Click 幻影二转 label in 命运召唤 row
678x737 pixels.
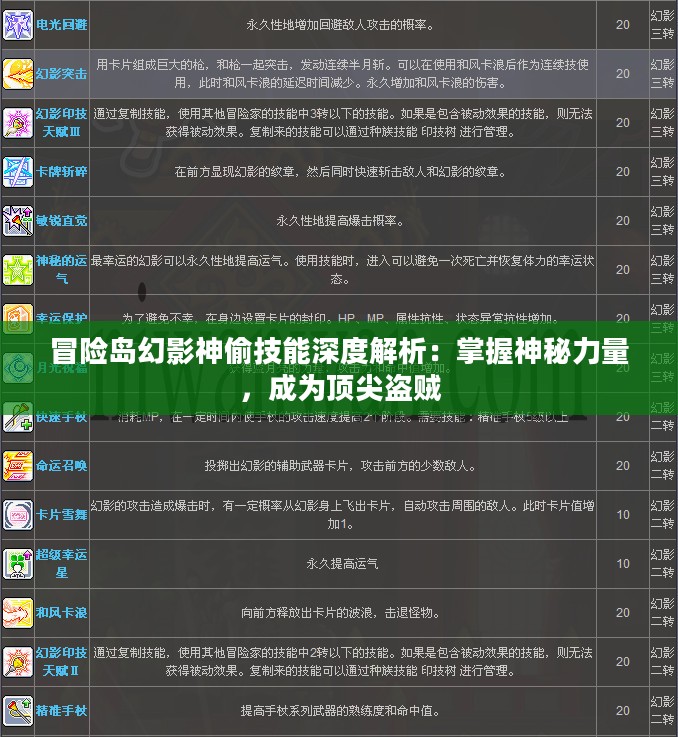(x=662, y=466)
